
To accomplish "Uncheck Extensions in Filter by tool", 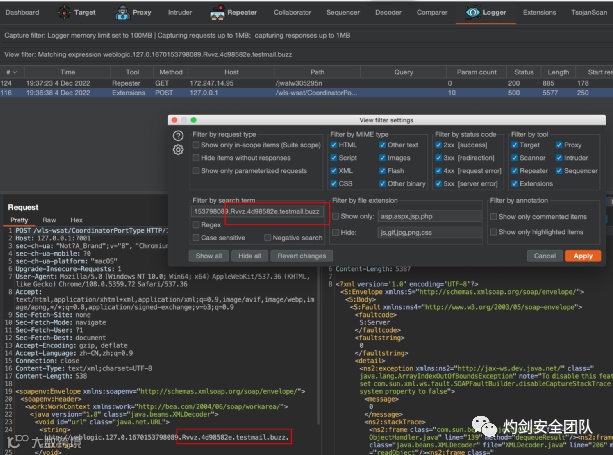I will 514,184.
